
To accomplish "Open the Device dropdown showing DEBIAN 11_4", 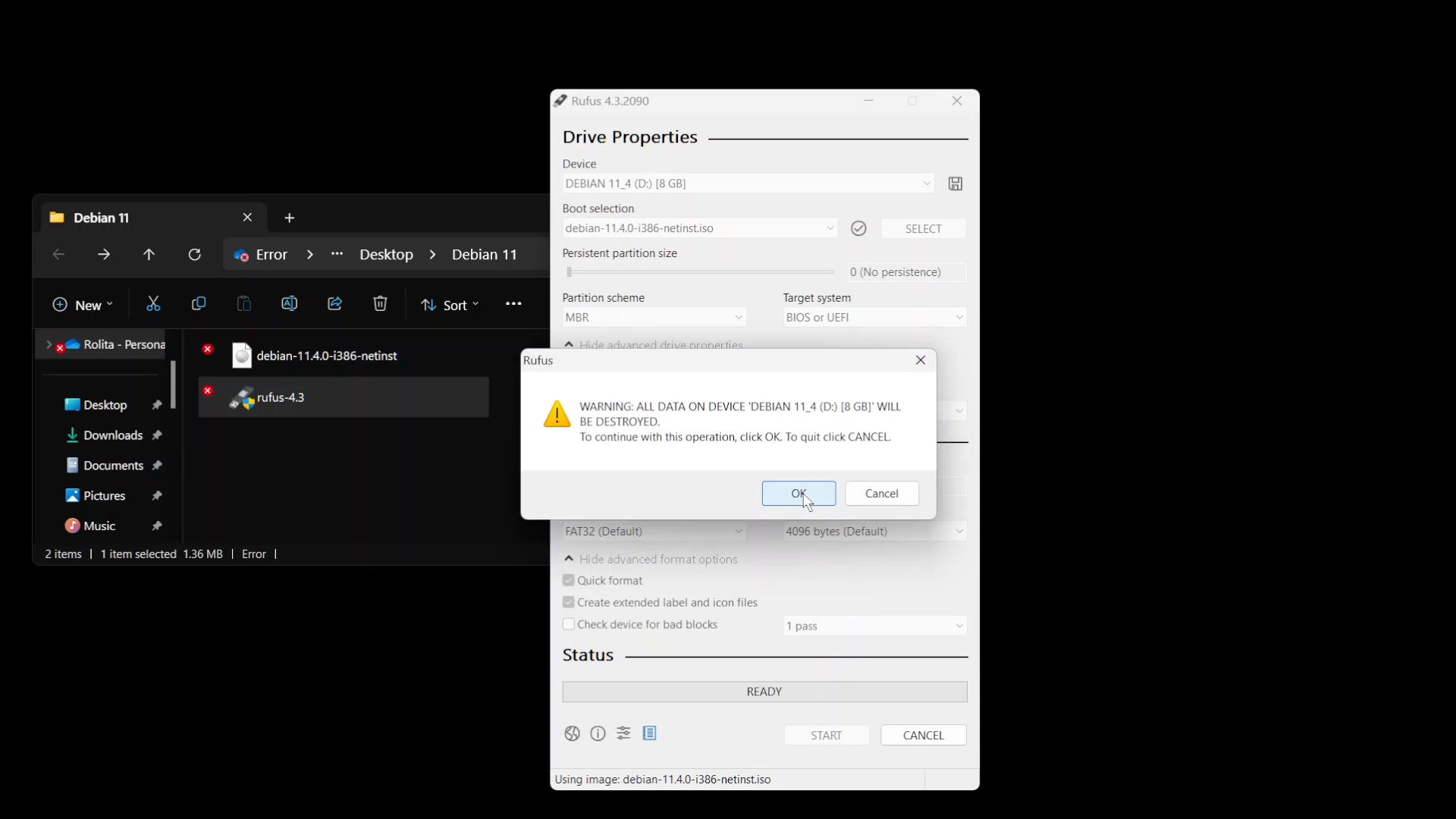I will pyautogui.click(x=748, y=184).
